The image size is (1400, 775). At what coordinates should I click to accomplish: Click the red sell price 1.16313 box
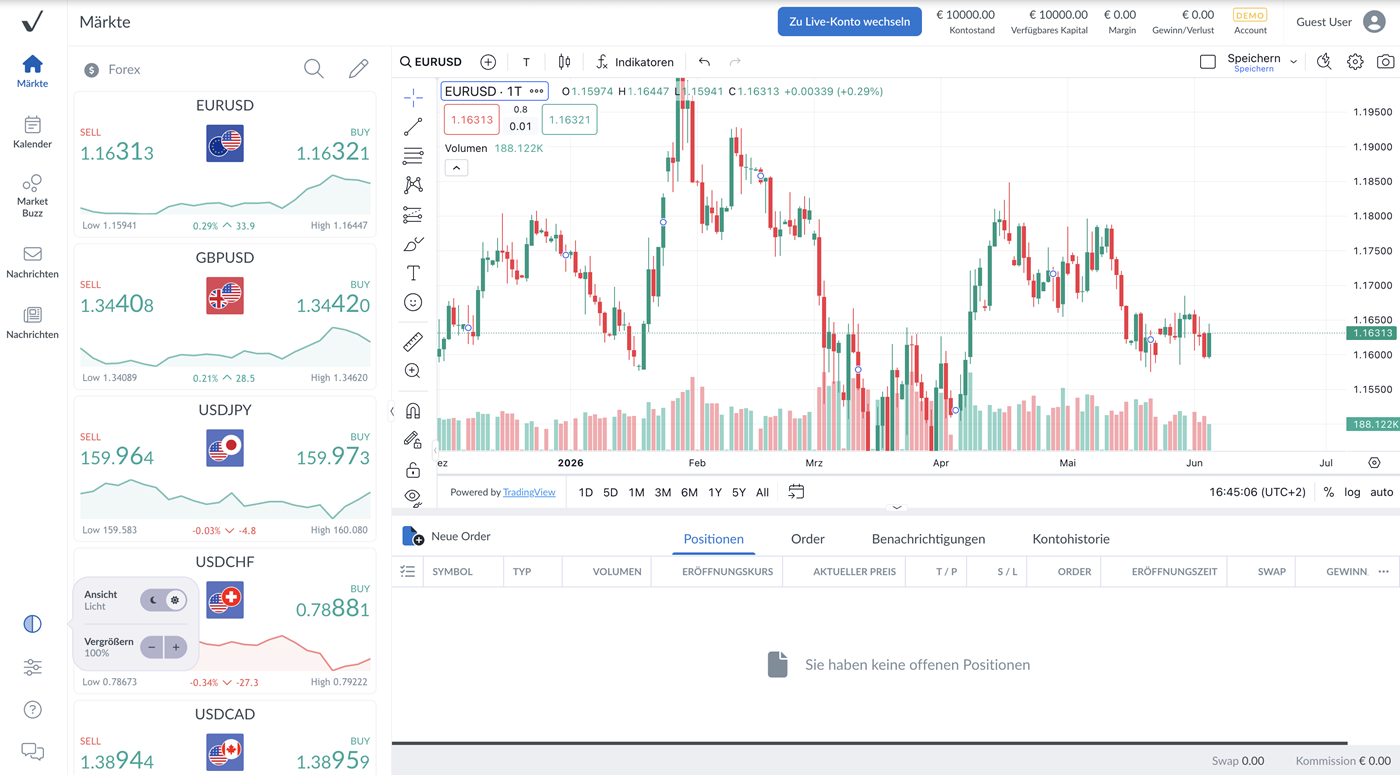(471, 120)
